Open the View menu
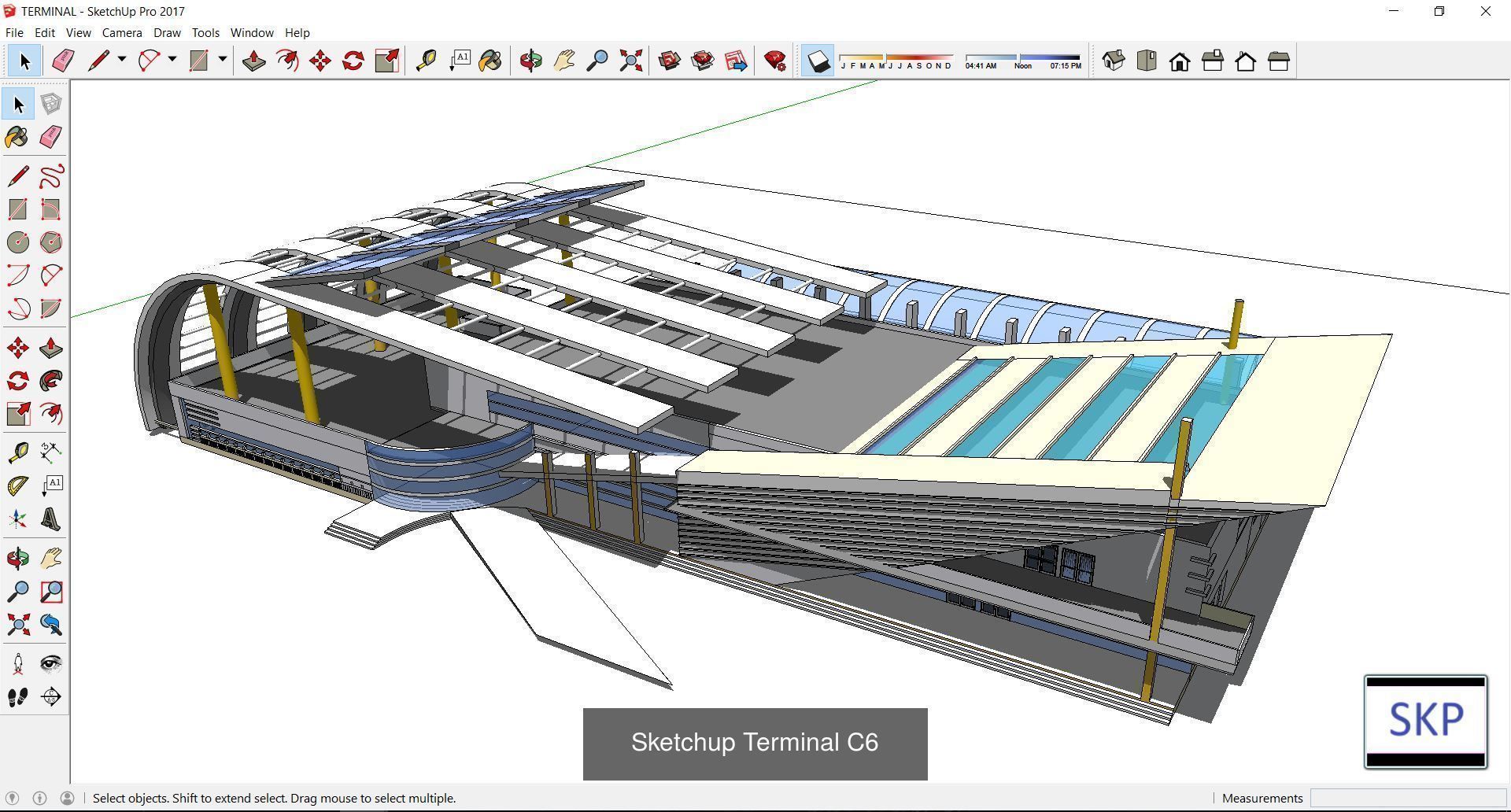Viewport: 1511px width, 812px height. click(x=78, y=32)
